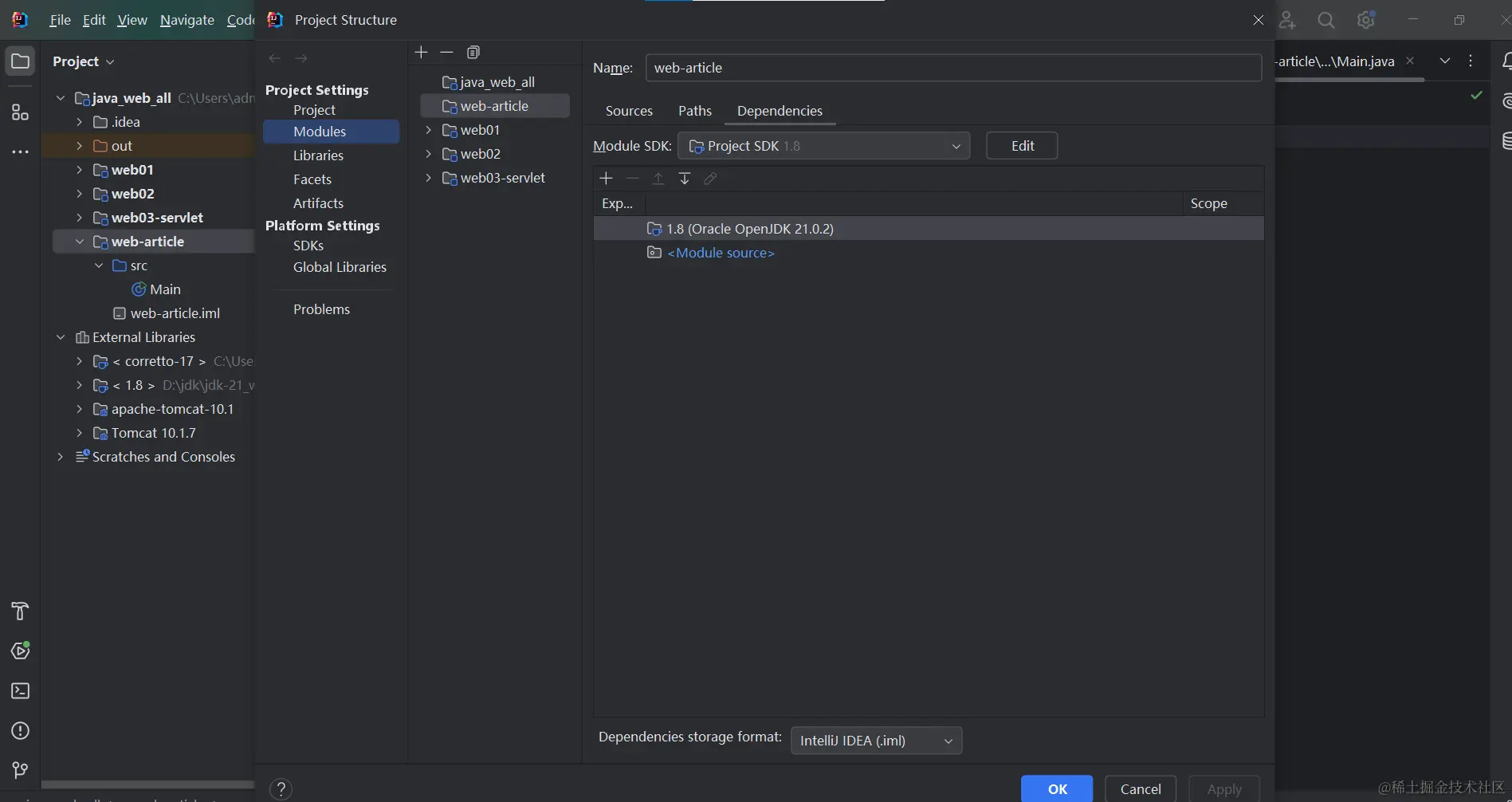Show more tool windows ellipsis
This screenshot has width=1512, height=802.
tap(20, 151)
